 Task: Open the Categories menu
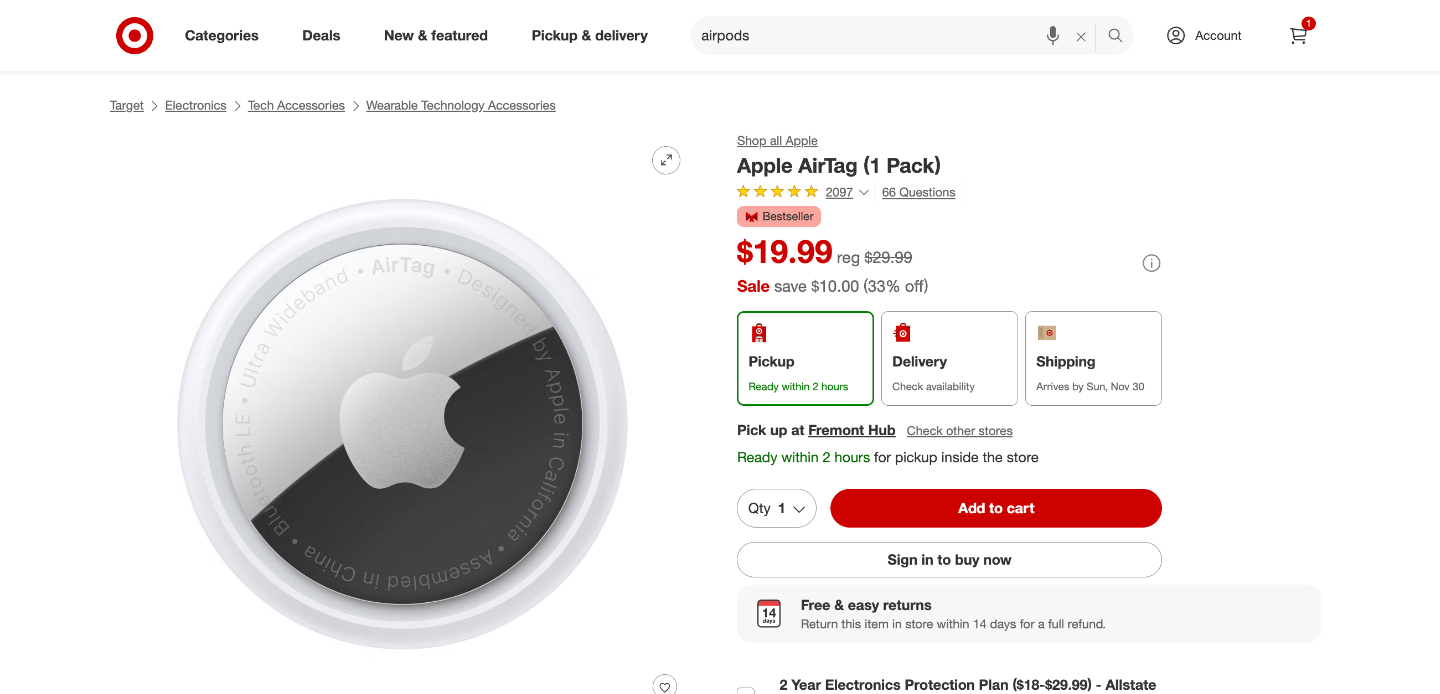coord(222,36)
